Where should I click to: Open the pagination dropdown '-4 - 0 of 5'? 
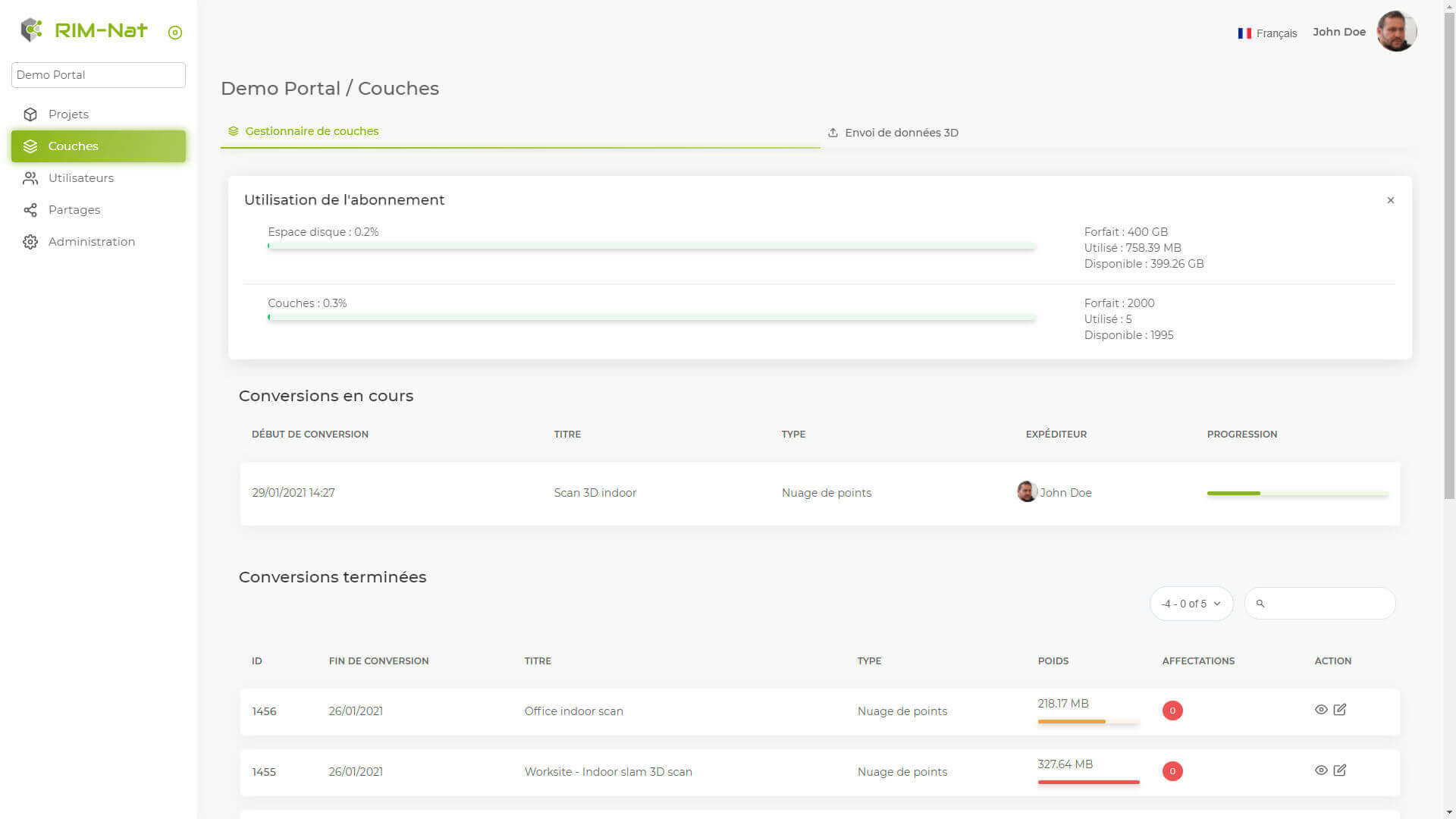pos(1191,604)
